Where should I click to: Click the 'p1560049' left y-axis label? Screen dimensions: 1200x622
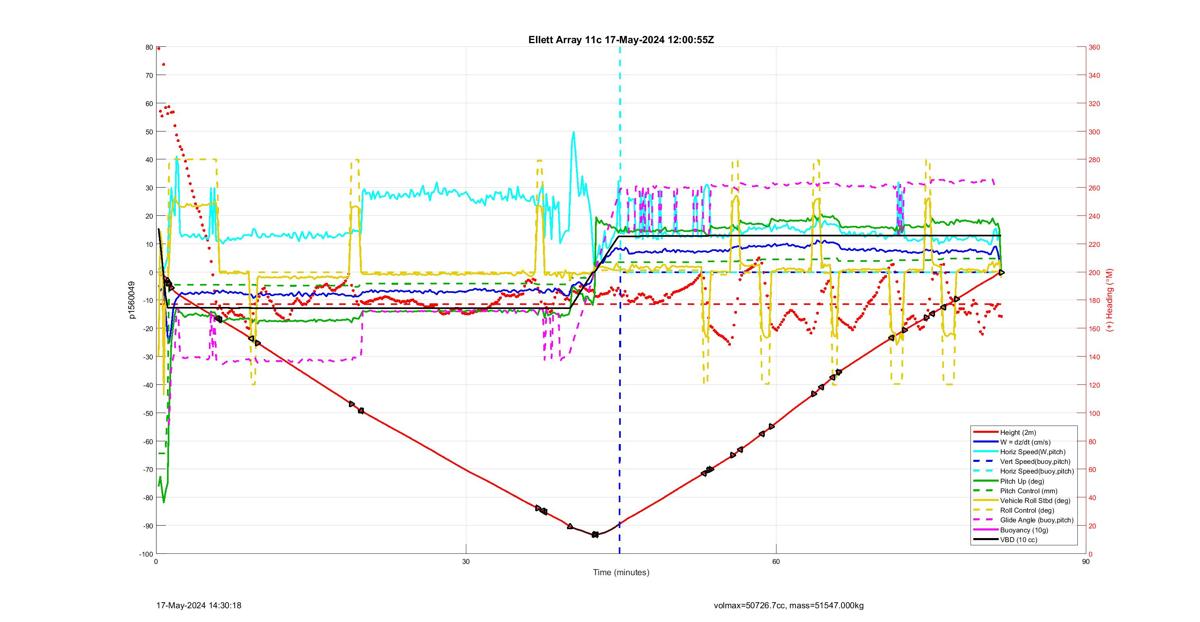coord(132,300)
